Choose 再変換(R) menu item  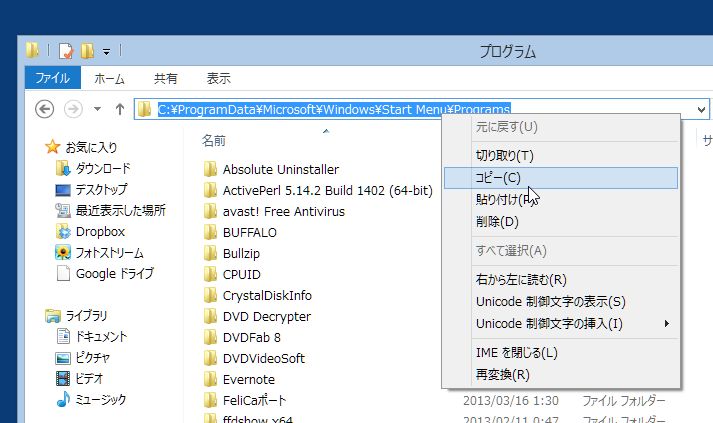(561, 375)
